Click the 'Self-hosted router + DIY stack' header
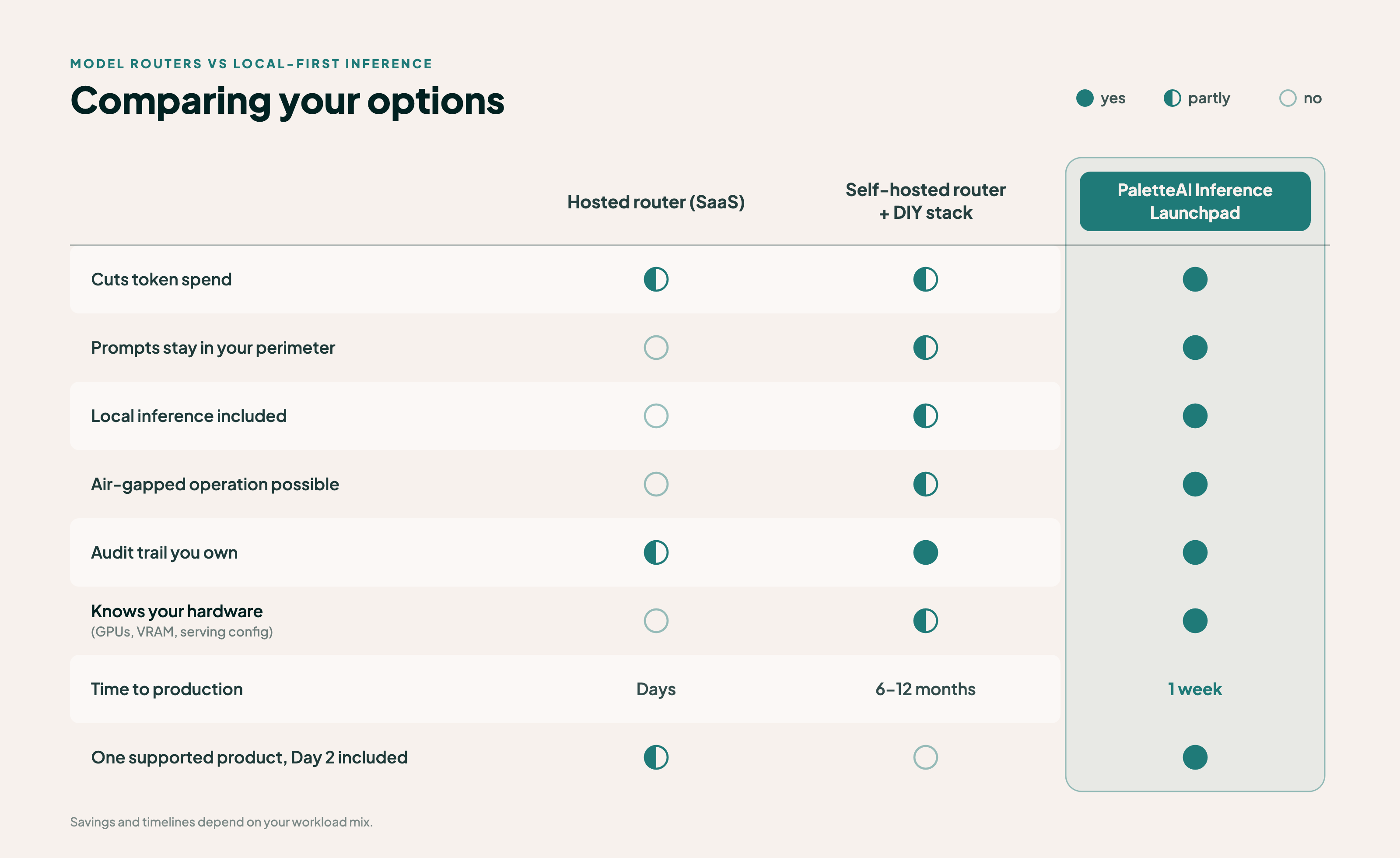 point(926,201)
